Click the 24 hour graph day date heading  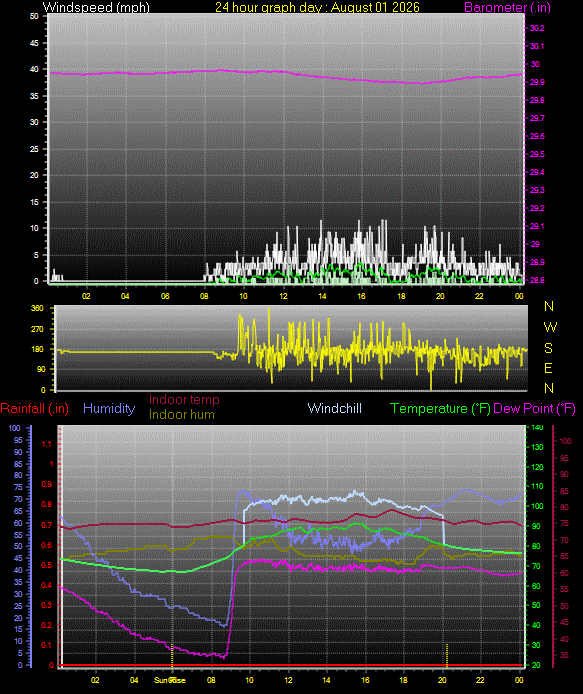click(x=317, y=7)
